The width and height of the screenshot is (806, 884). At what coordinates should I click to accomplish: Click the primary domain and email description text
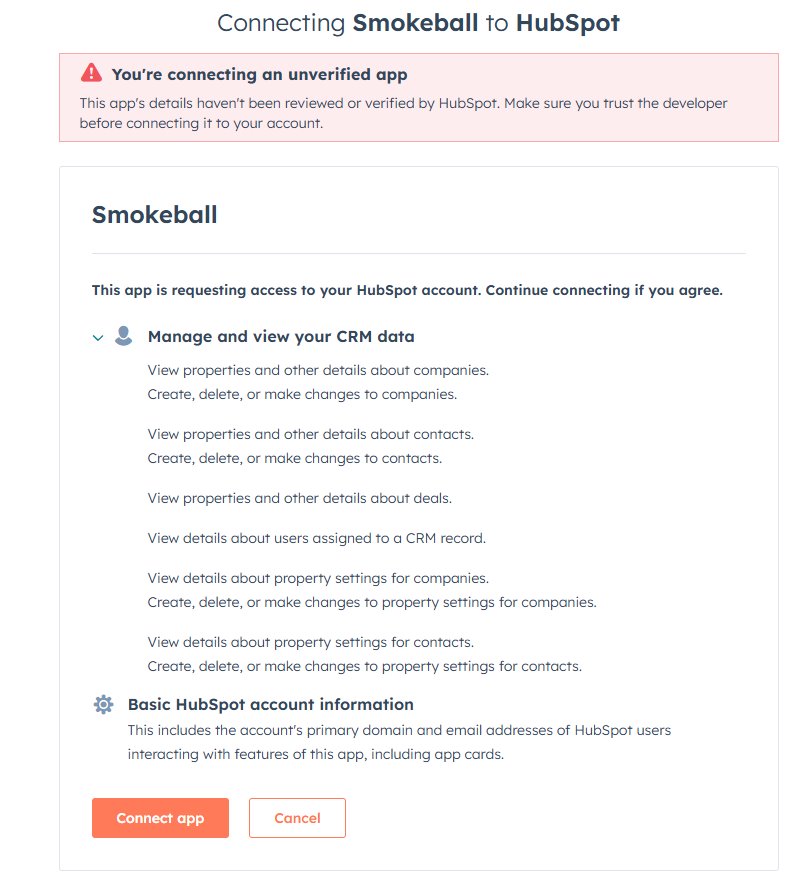coord(399,742)
